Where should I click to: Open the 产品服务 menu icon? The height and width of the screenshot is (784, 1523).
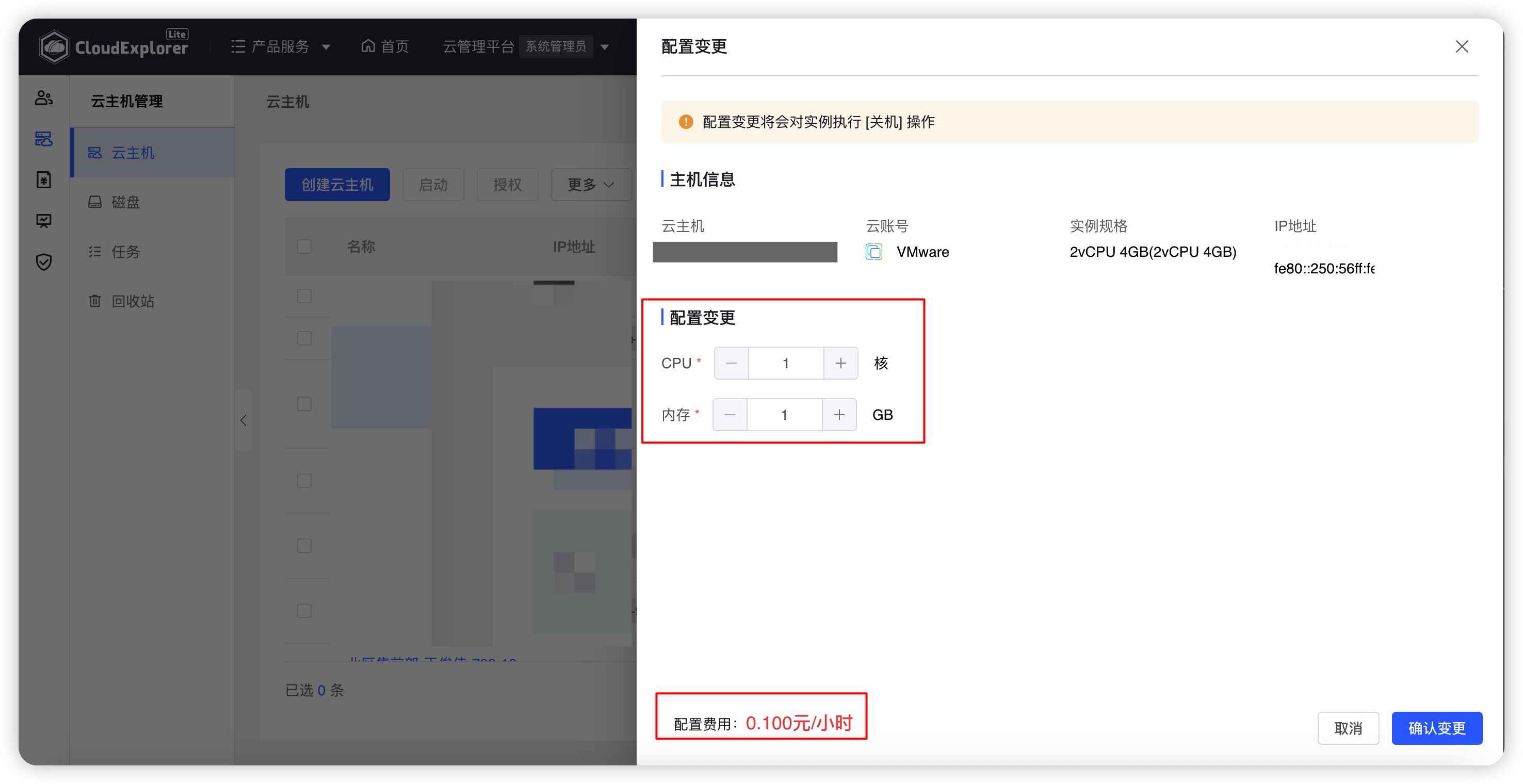238,46
